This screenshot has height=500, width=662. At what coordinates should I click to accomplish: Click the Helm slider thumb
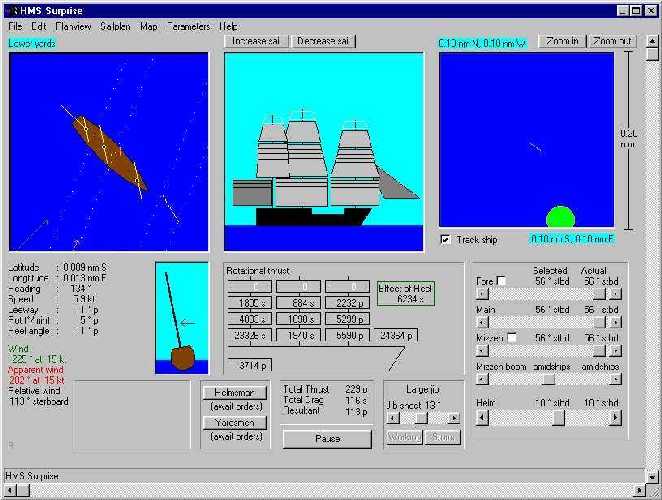coord(558,418)
